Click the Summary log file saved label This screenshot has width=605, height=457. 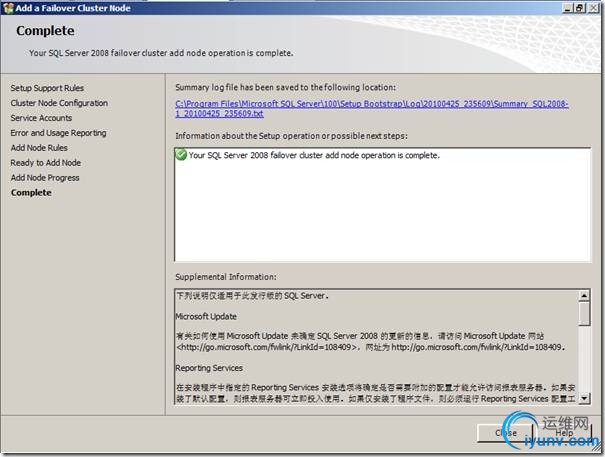[x=285, y=87]
